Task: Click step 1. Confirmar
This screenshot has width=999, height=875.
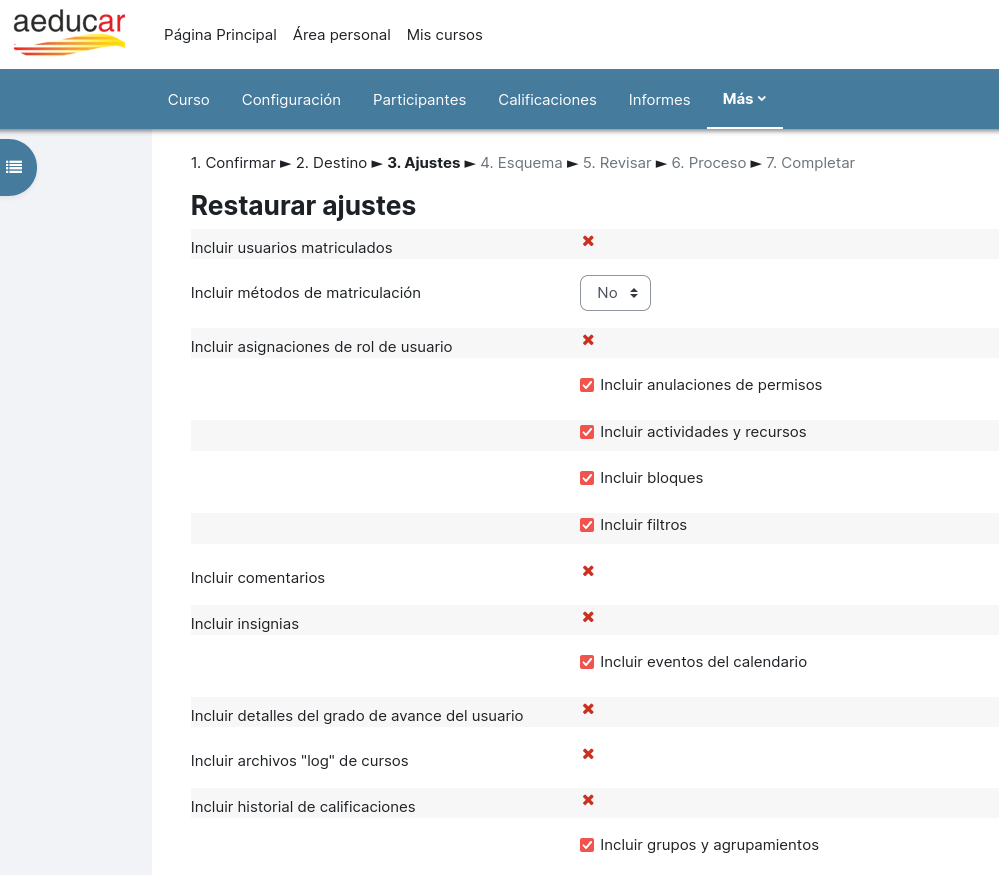Action: [x=233, y=163]
